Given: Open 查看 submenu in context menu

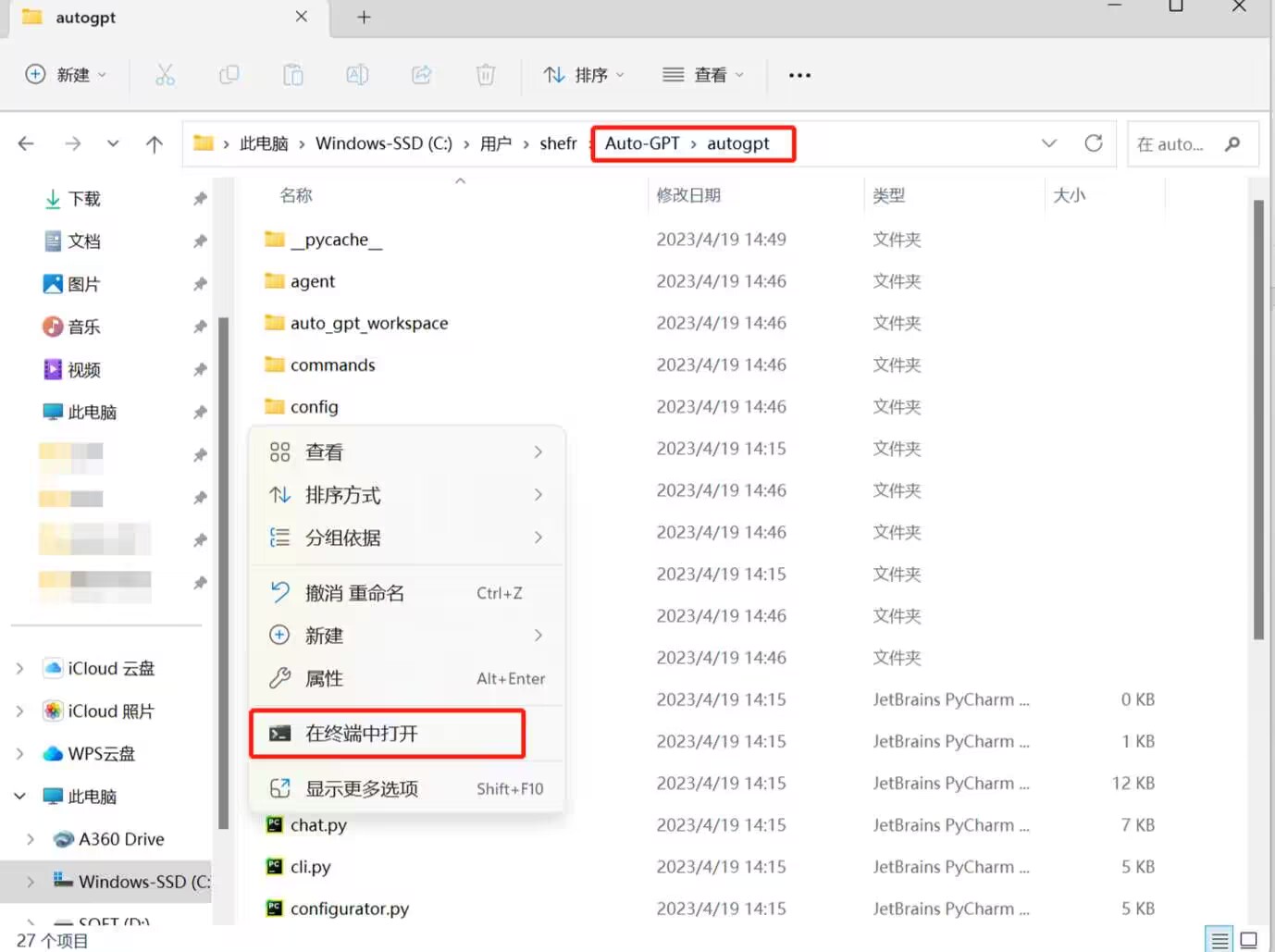Looking at the screenshot, I should coord(407,451).
